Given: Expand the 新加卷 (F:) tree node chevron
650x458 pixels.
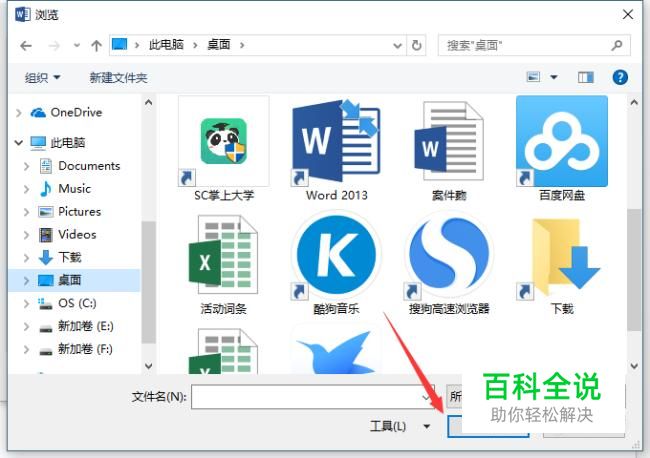Looking at the screenshot, I should click(27, 349).
